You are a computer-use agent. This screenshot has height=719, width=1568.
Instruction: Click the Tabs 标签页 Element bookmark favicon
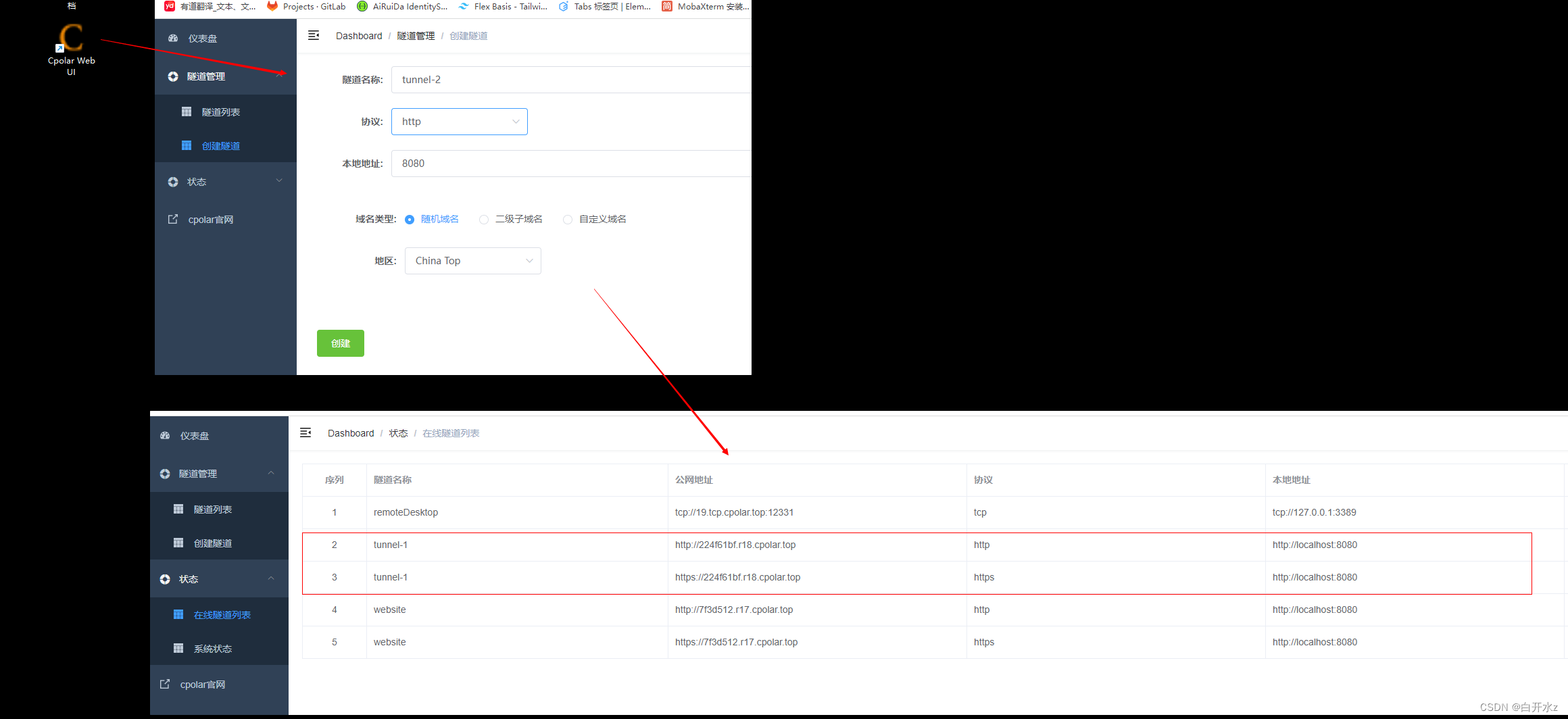pos(564,6)
